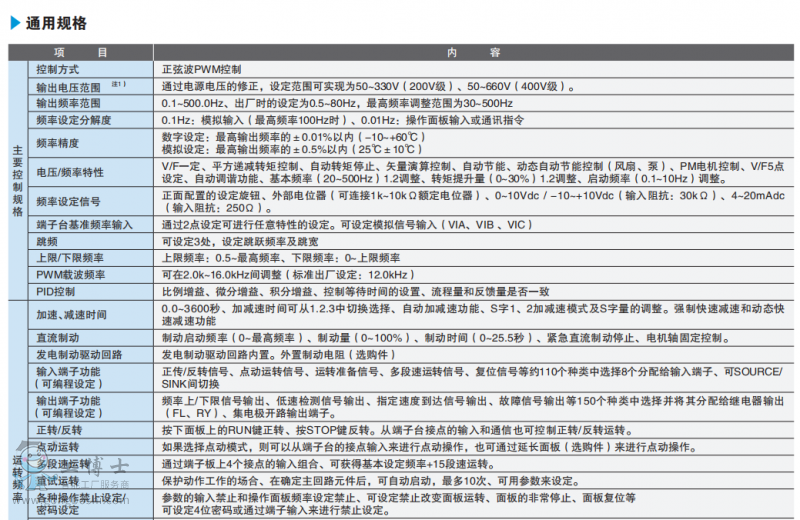Click the 跳频 row label

click(46, 241)
